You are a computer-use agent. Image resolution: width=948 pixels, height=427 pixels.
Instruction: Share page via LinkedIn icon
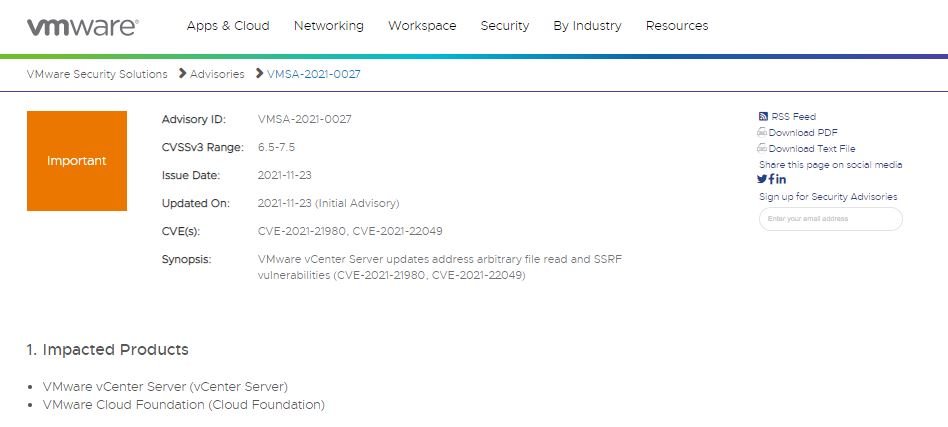(x=781, y=179)
